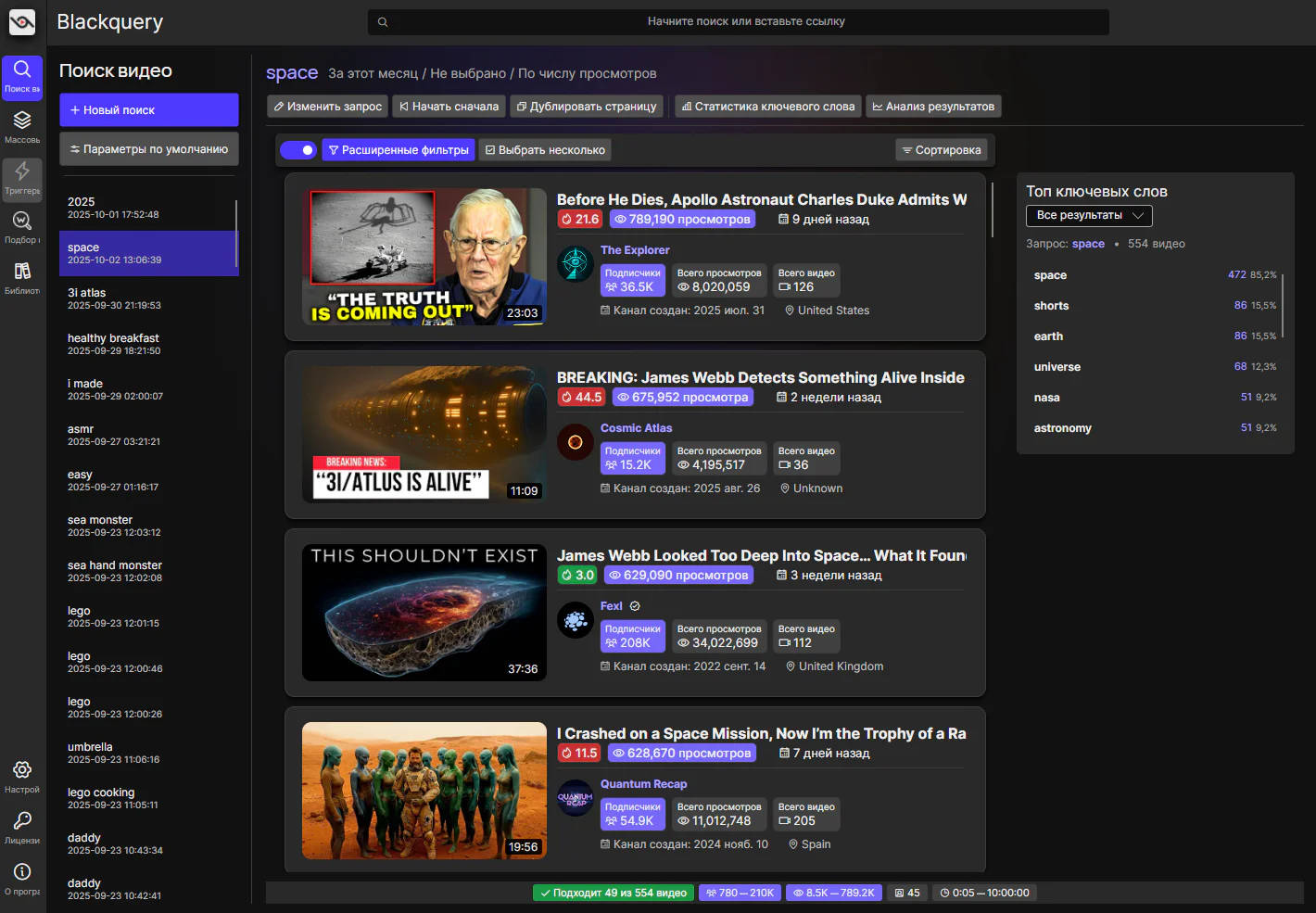Open the Mass processing layers icon
Viewport: 1316px width, 913px height.
(22, 127)
